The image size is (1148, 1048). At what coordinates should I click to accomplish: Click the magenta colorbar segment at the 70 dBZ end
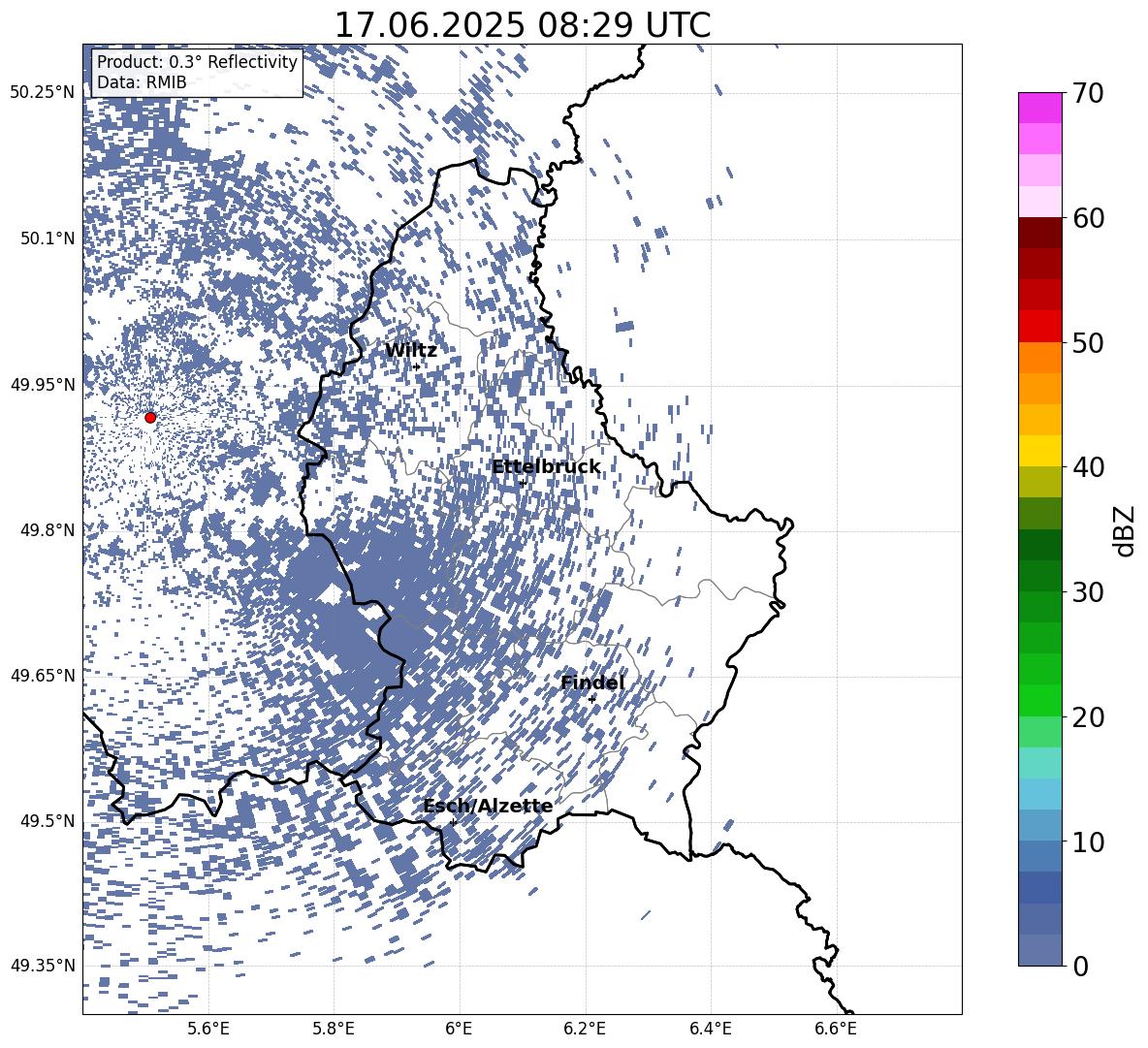point(1039,109)
